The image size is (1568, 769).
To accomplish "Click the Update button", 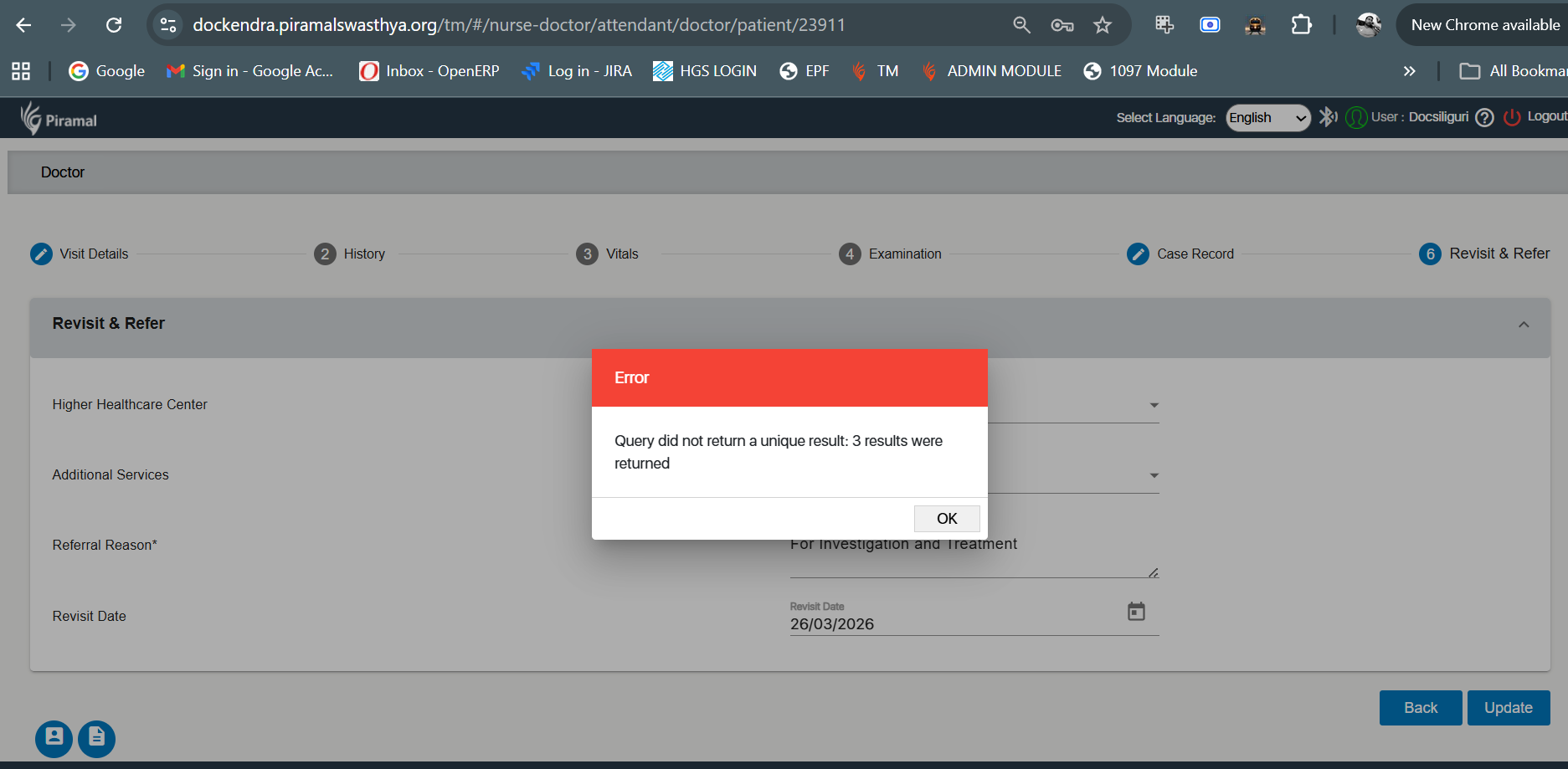I will (1508, 708).
